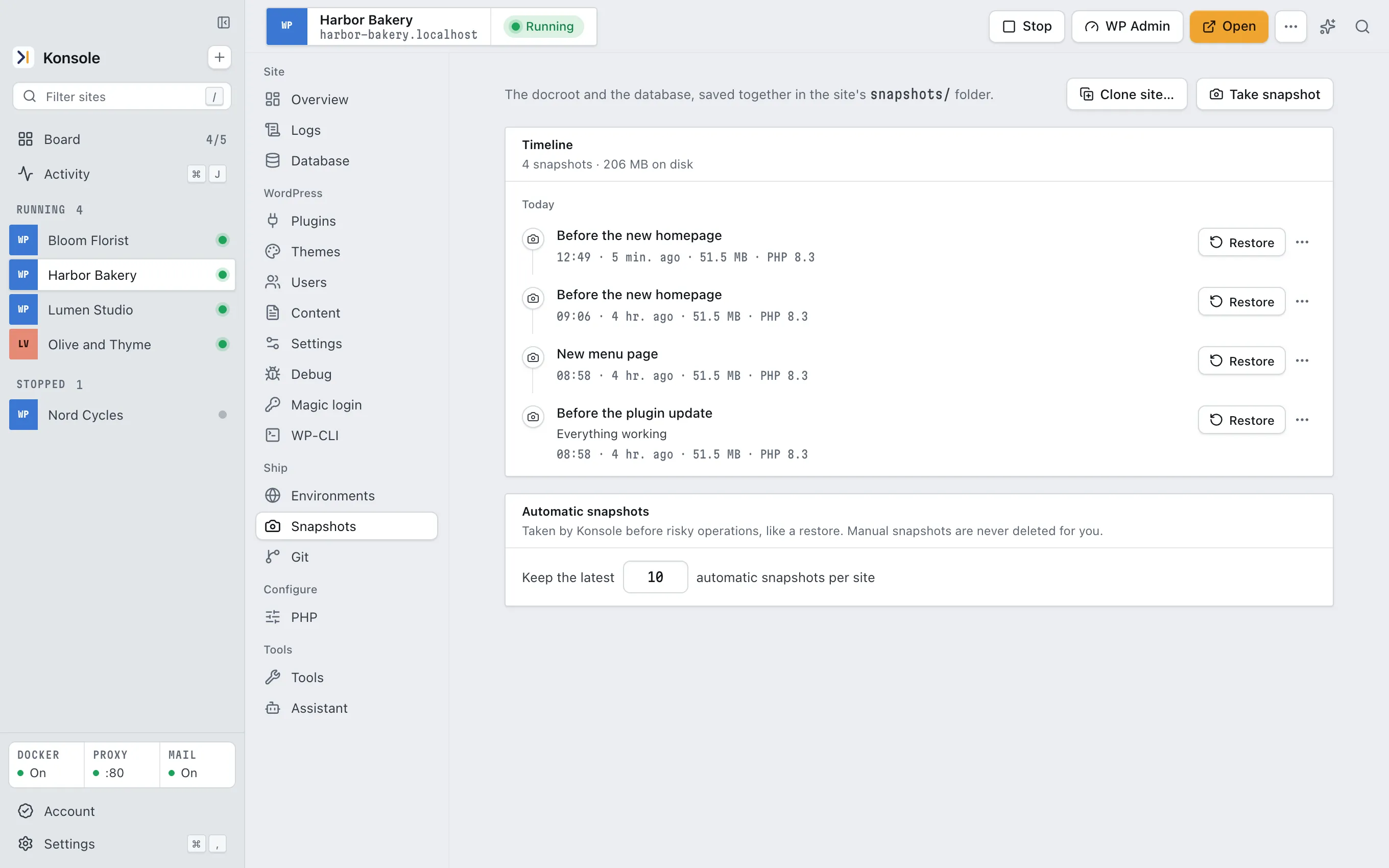The height and width of the screenshot is (868, 1389).
Task: Open WP Admin
Action: point(1127,27)
